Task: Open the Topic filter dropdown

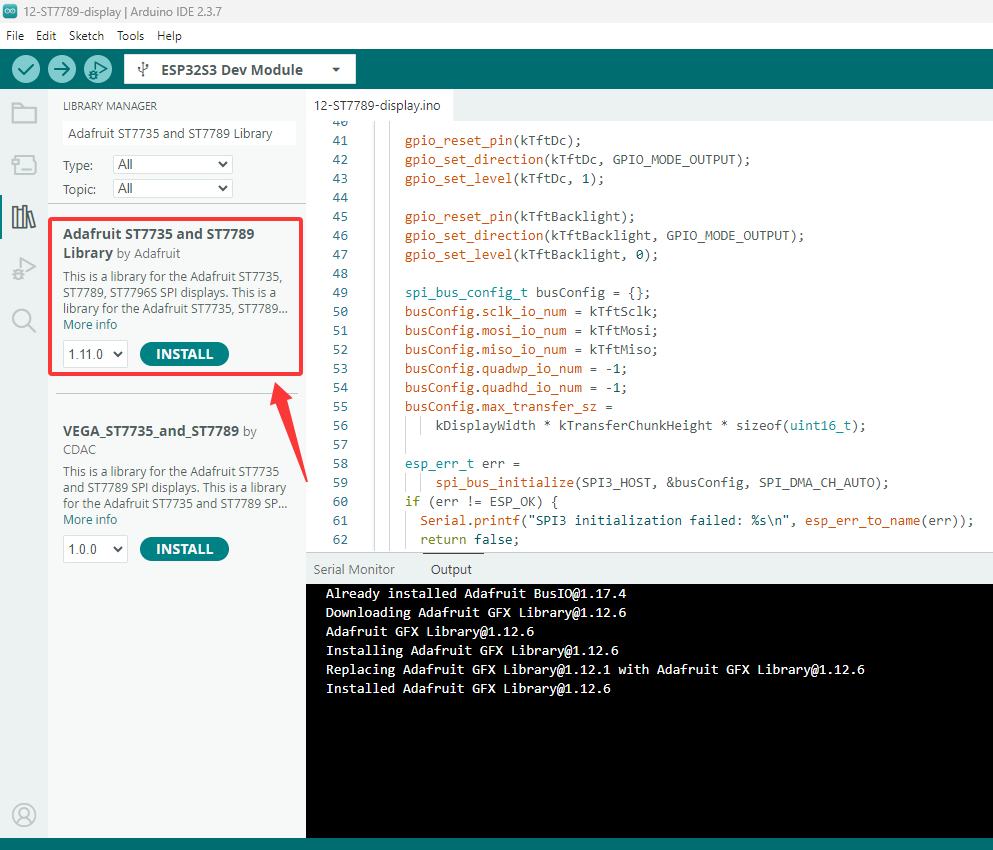Action: (172, 189)
